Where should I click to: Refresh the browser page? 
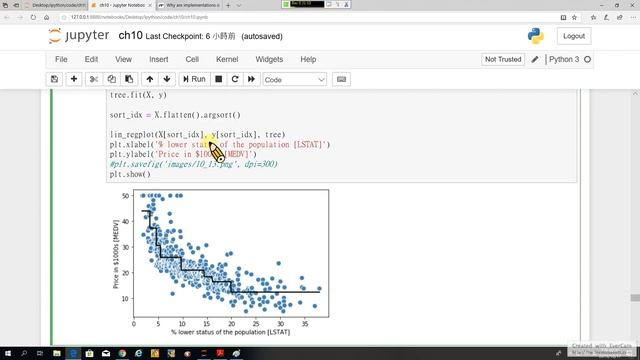[x=33, y=17]
